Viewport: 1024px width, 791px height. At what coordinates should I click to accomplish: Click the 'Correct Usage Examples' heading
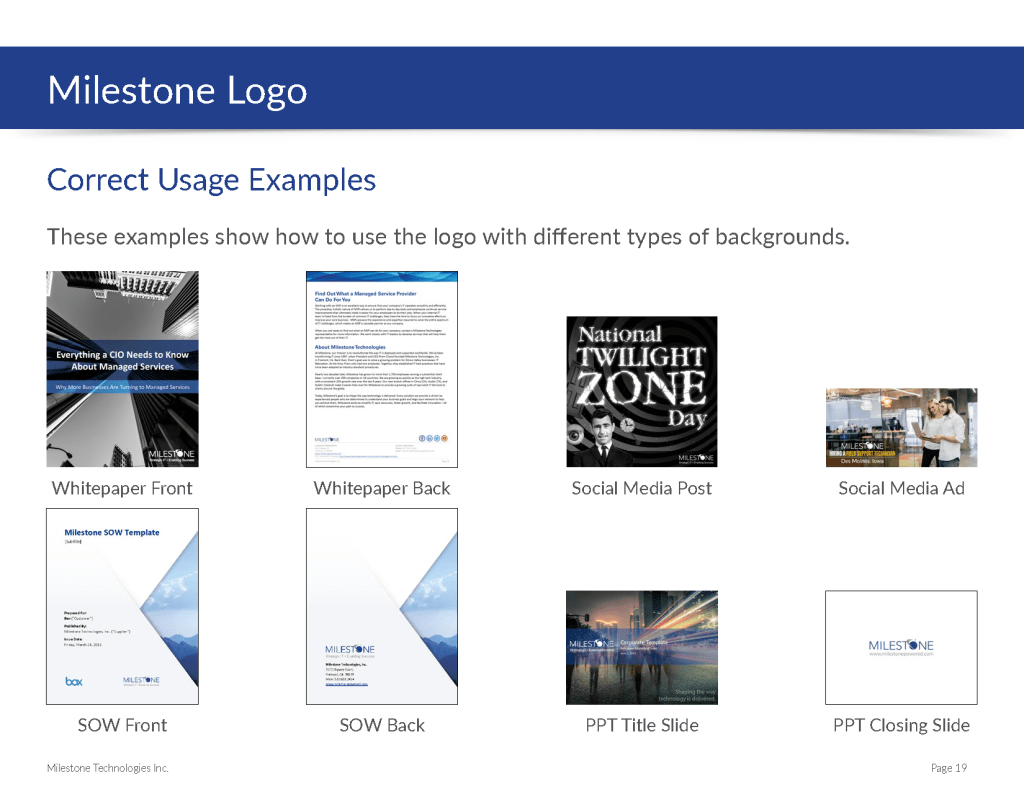[x=211, y=180]
